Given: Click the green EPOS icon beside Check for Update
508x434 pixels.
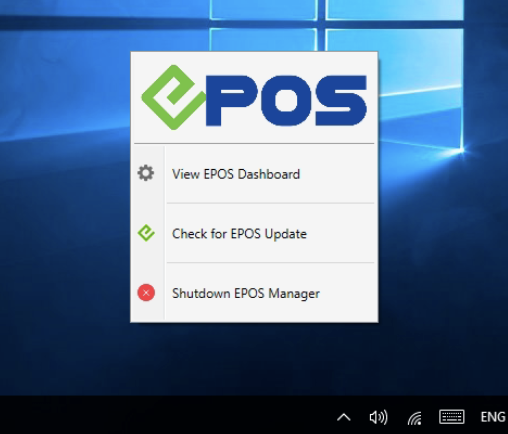Looking at the screenshot, I should (x=146, y=233).
